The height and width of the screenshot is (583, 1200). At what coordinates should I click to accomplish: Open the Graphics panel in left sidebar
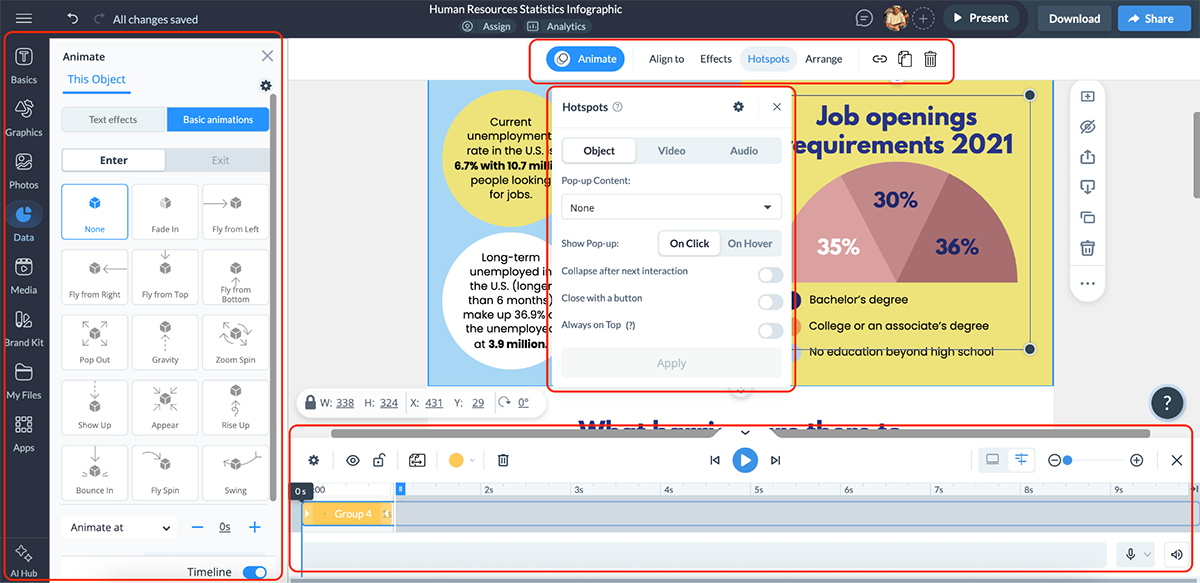(x=25, y=110)
